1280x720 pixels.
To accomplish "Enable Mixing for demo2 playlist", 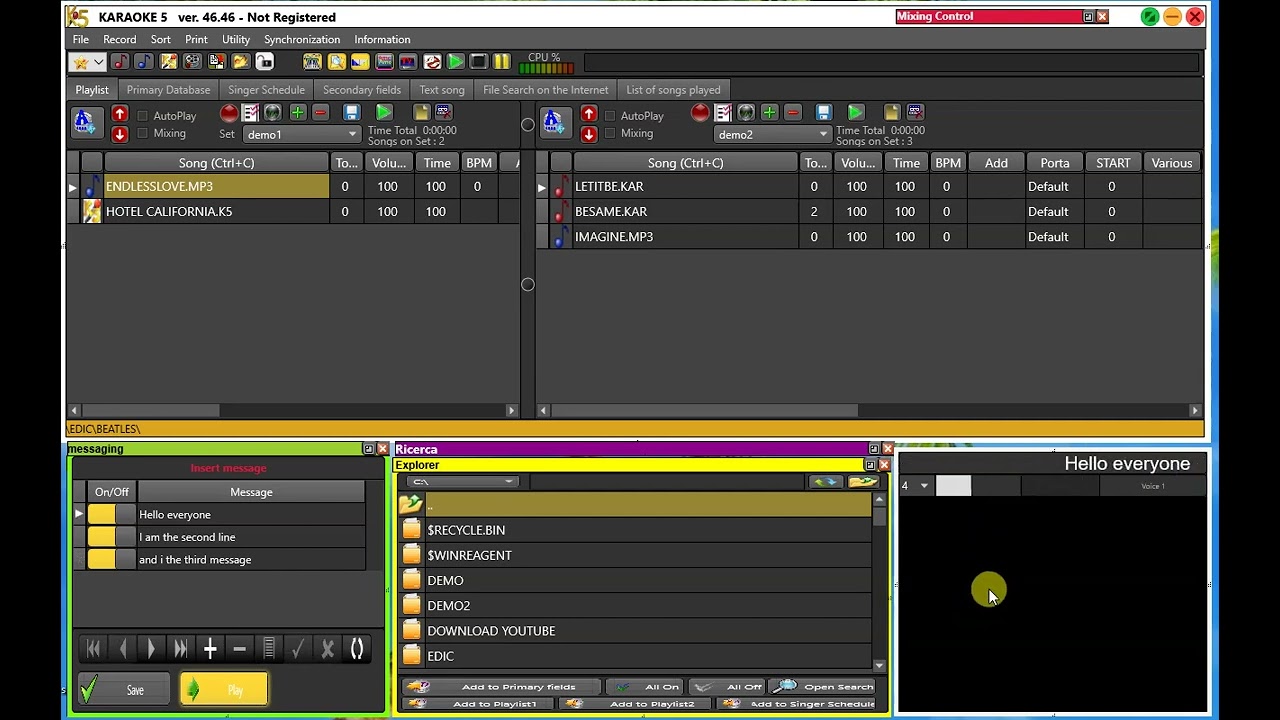I will coord(610,133).
